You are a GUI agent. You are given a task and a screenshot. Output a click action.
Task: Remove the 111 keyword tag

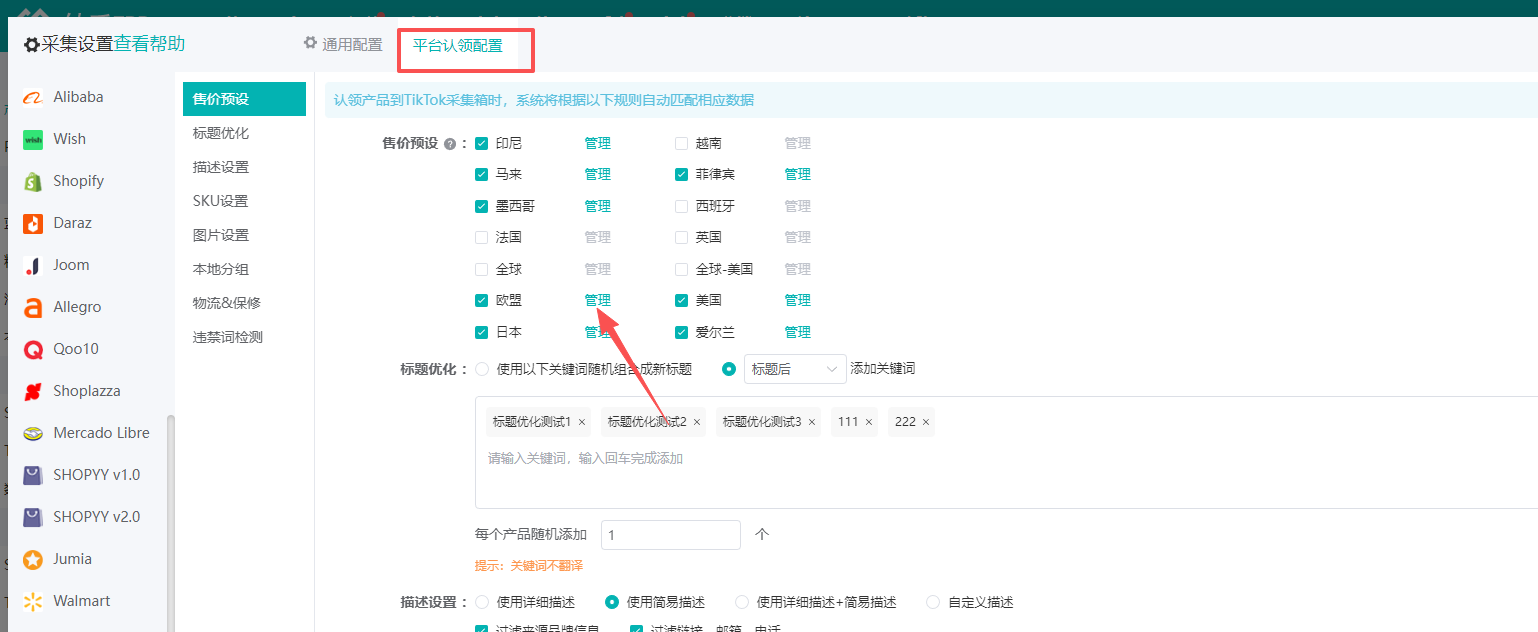click(x=869, y=421)
